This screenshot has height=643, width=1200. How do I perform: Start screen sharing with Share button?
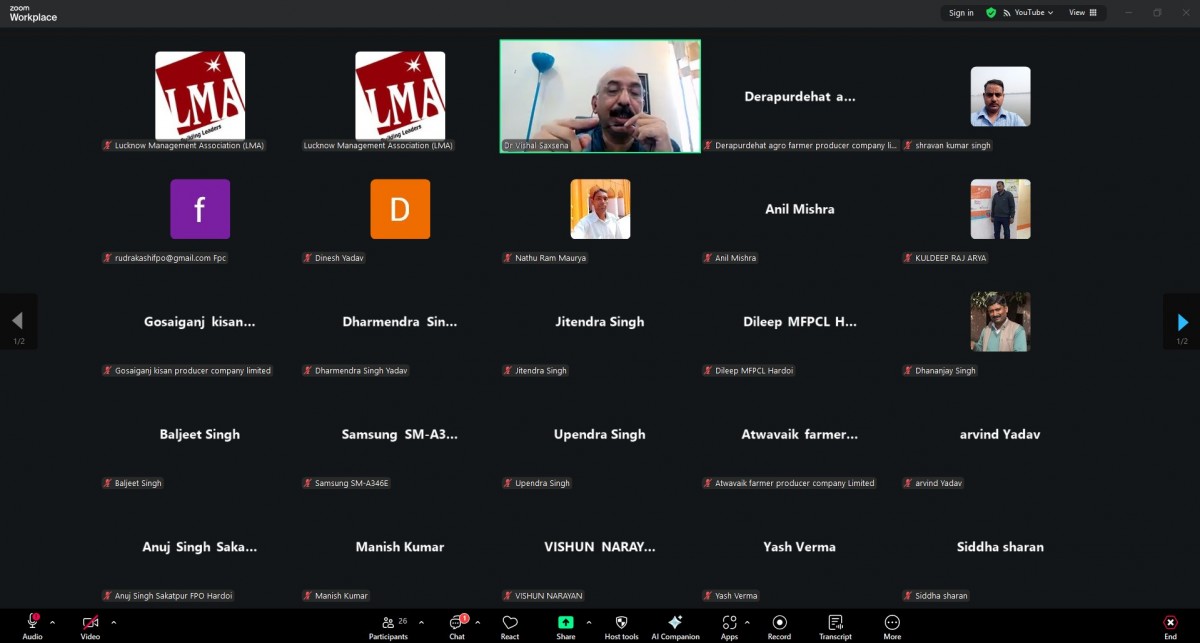(x=566, y=624)
